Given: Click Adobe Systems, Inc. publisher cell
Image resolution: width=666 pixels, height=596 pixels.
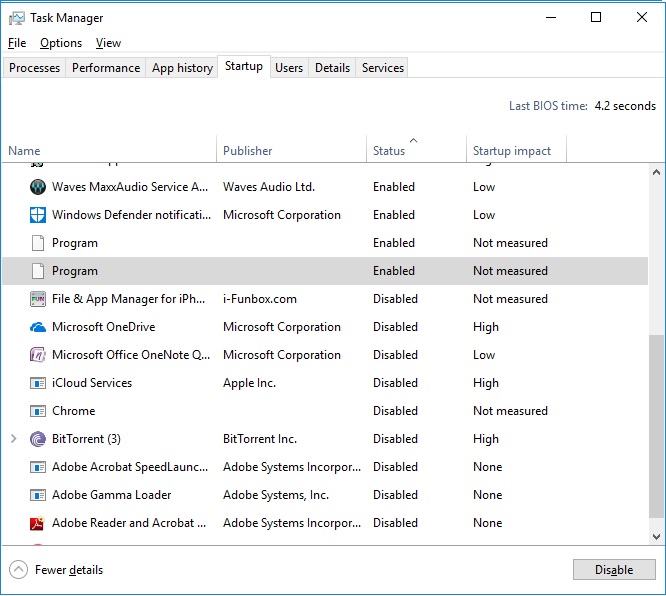Looking at the screenshot, I should click(x=276, y=495).
